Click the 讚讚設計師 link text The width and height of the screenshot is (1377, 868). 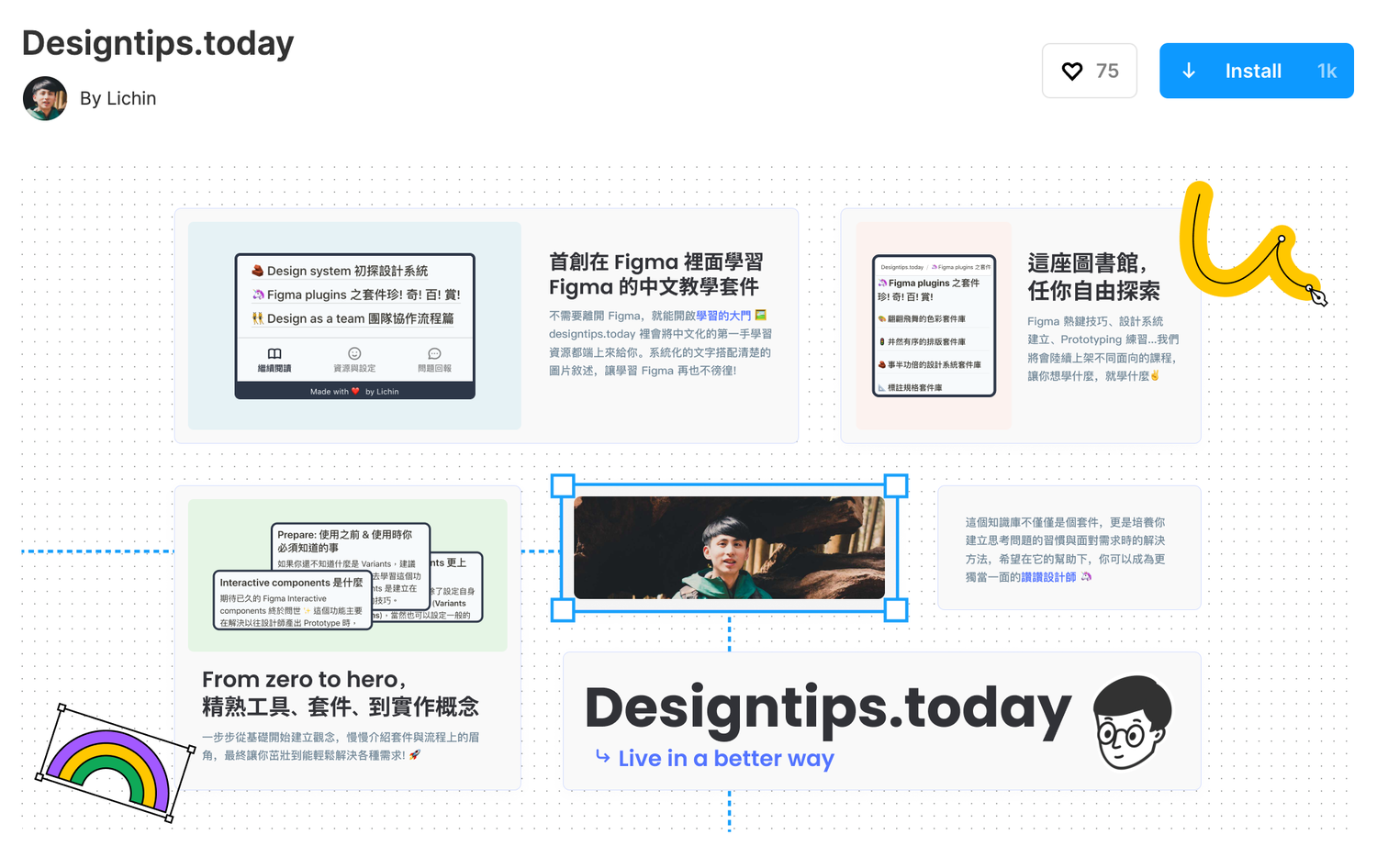(x=1048, y=577)
